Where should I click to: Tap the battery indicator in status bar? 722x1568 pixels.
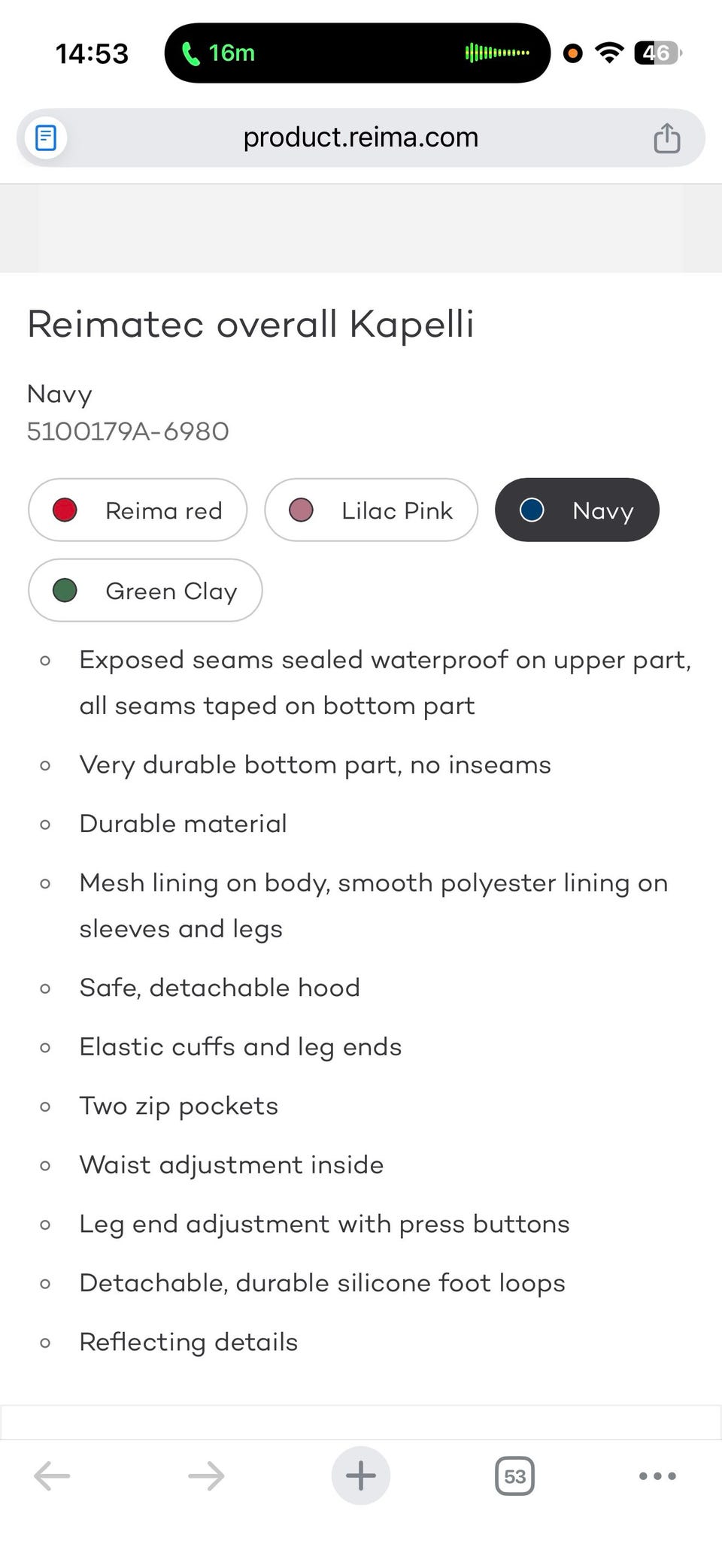tap(657, 53)
